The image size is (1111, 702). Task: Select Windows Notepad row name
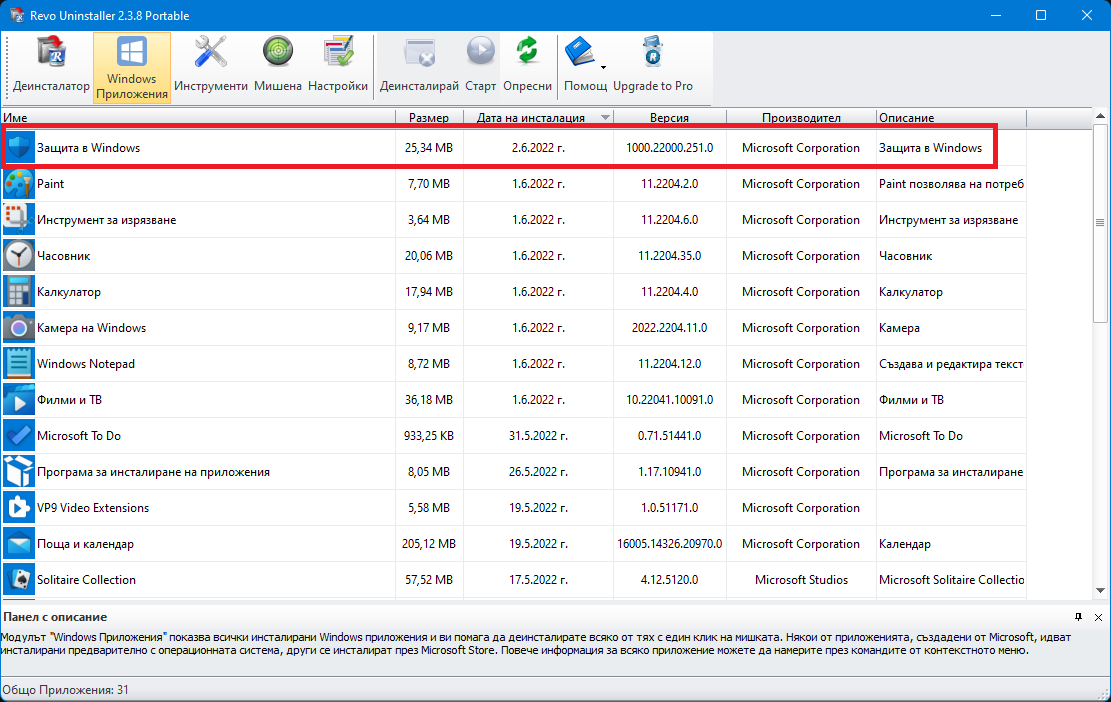[86, 364]
